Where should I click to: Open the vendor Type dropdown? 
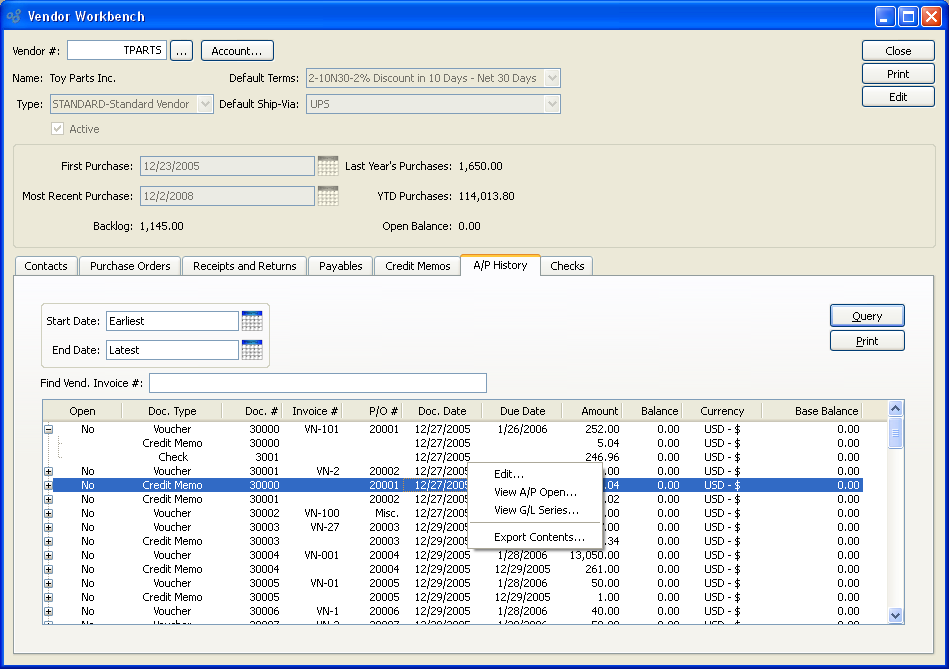pos(205,104)
